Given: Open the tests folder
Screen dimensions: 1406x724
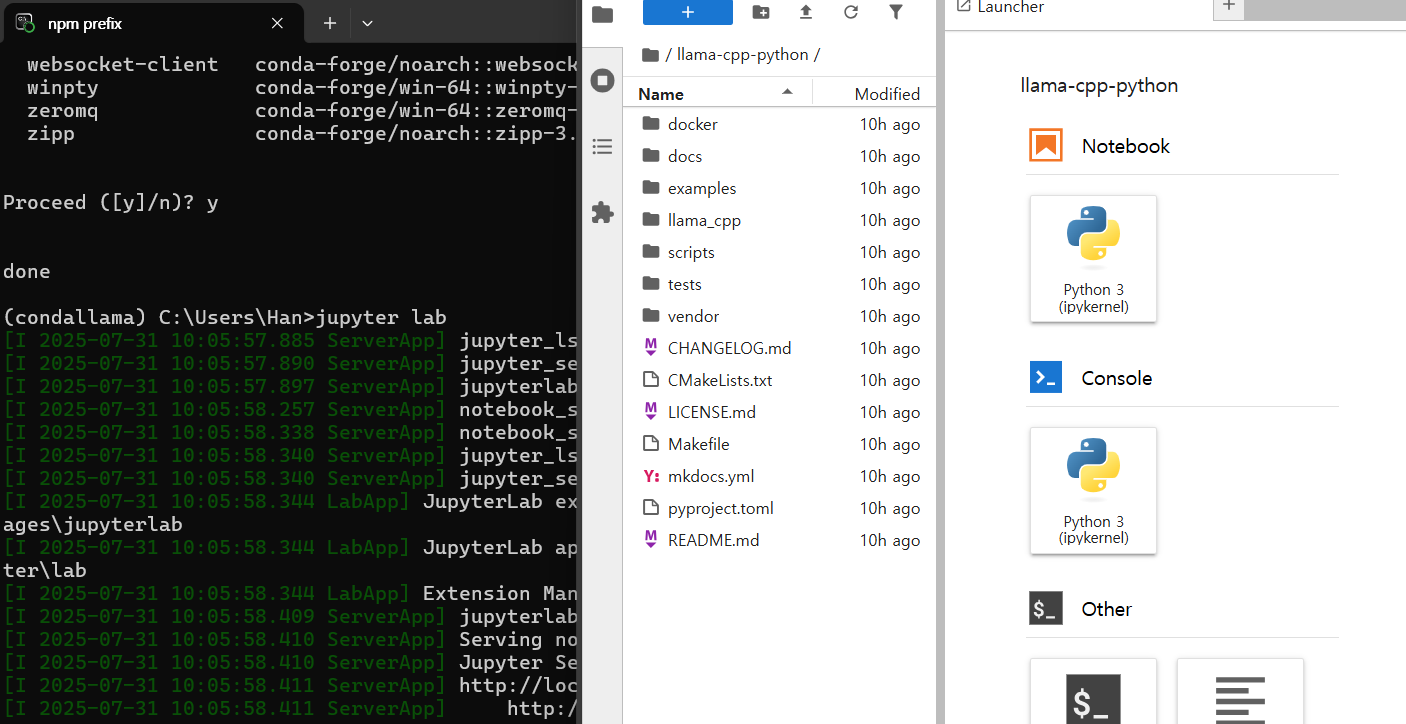Looking at the screenshot, I should coord(779,284).
